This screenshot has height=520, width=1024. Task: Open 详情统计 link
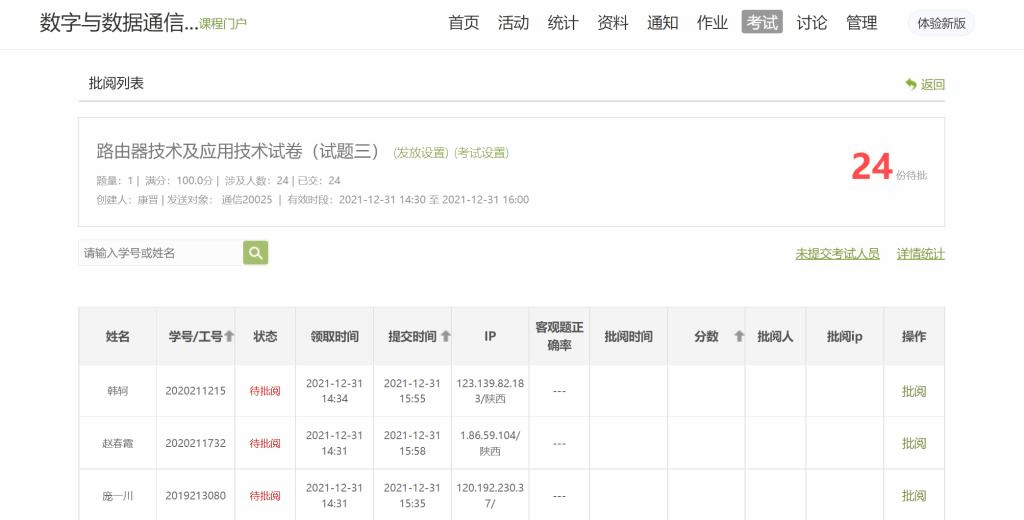[920, 254]
